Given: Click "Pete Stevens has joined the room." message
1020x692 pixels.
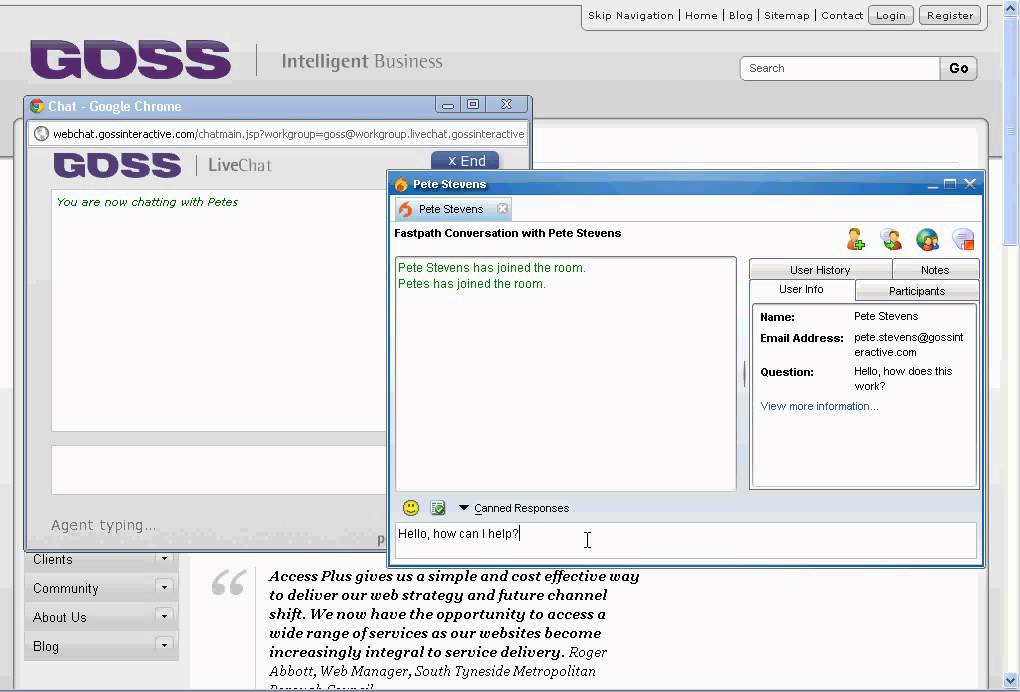Looking at the screenshot, I should [491, 267].
